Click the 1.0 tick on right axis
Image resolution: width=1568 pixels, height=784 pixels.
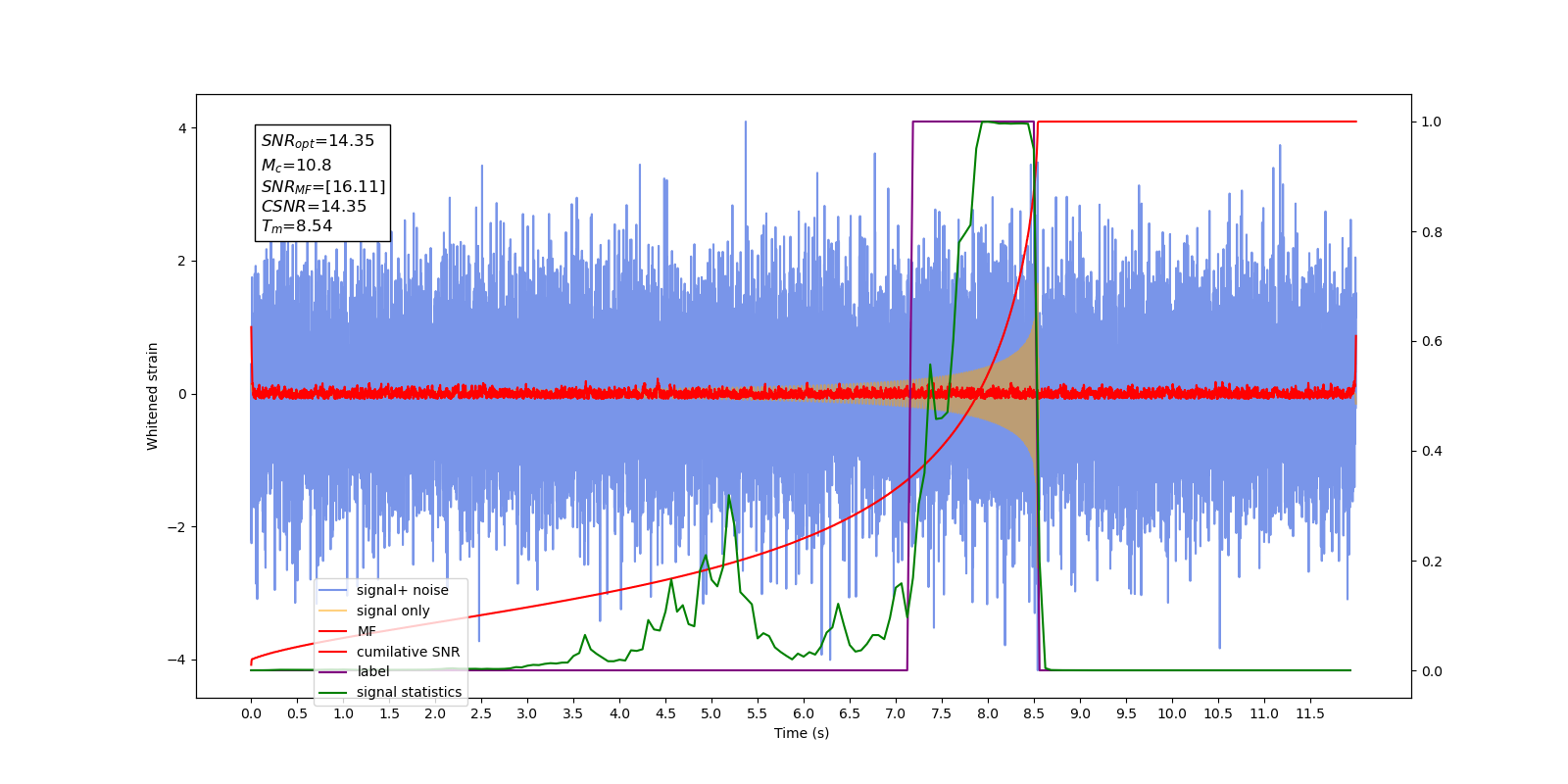pos(1432,122)
